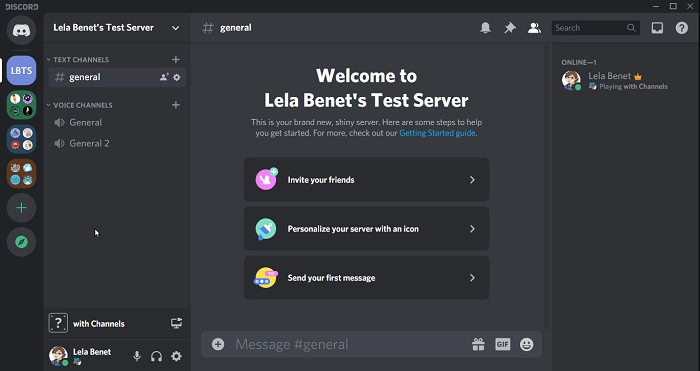This screenshot has height=371, width=700.
Task: Click the #general channel header title
Action: coord(236,28)
